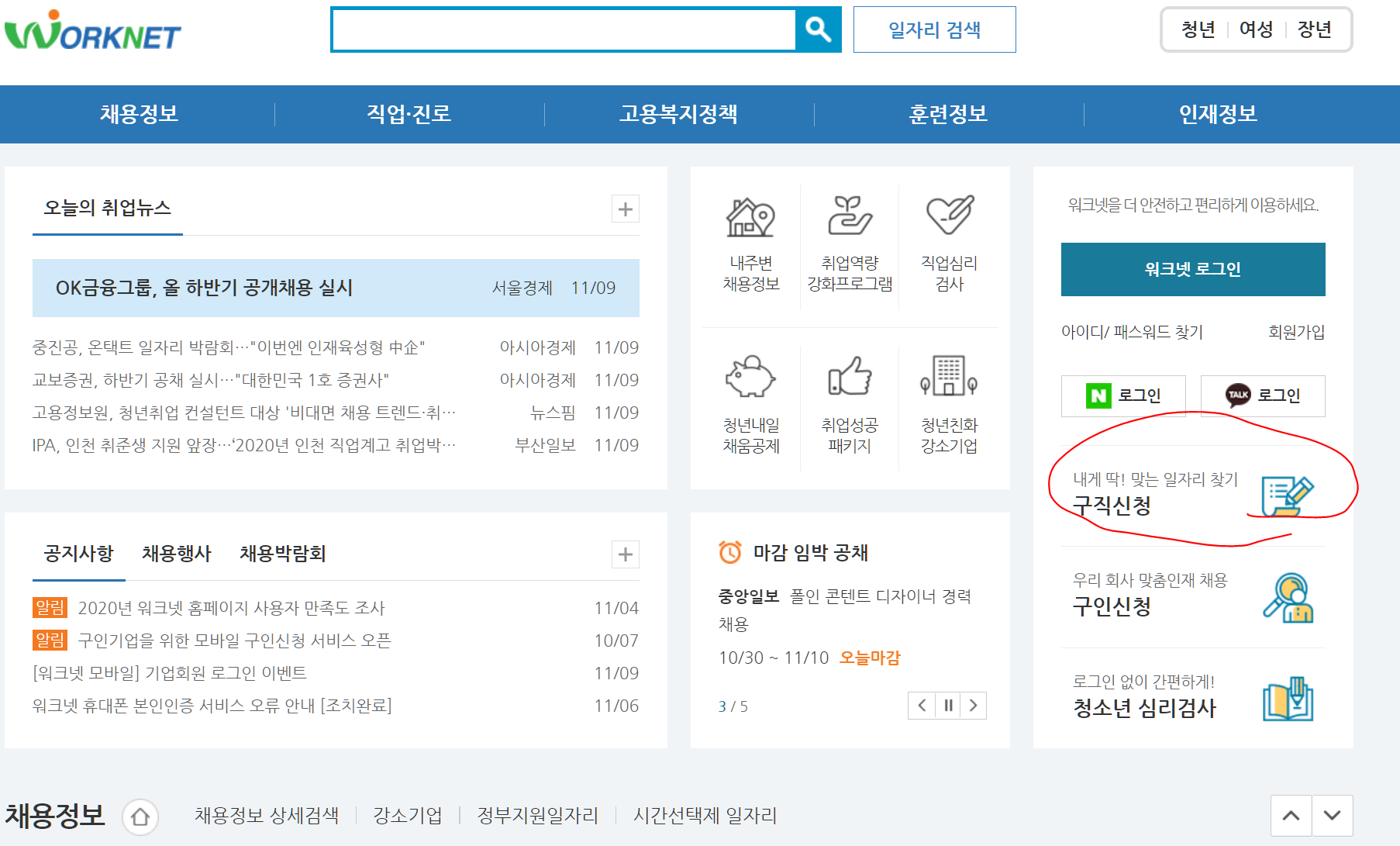Click the Worknet logo

coord(92,31)
